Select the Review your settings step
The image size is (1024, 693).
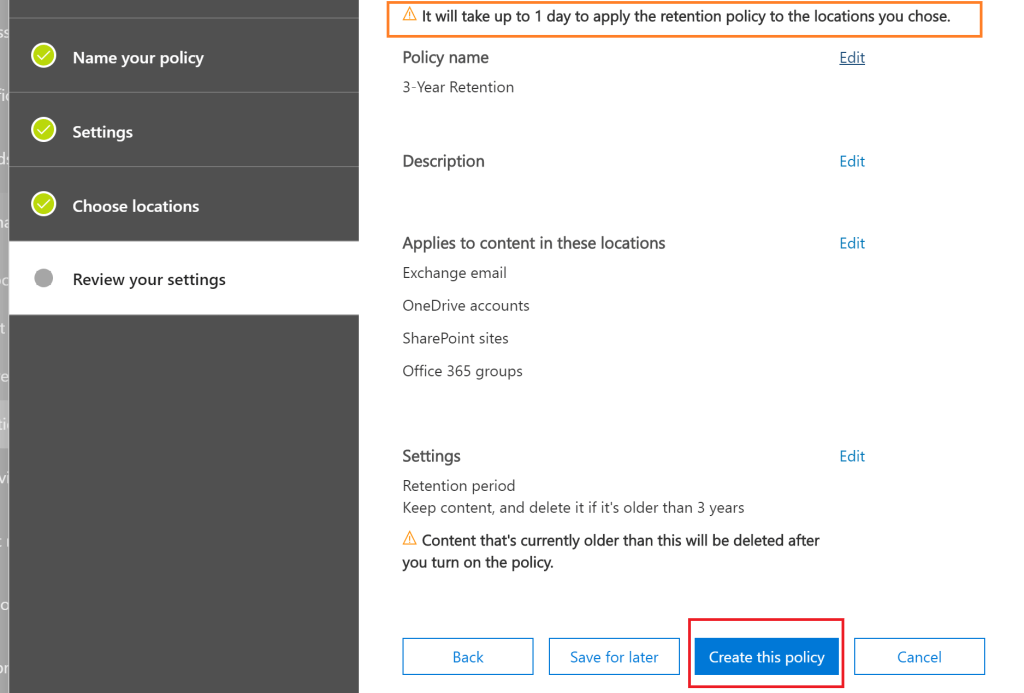click(149, 280)
